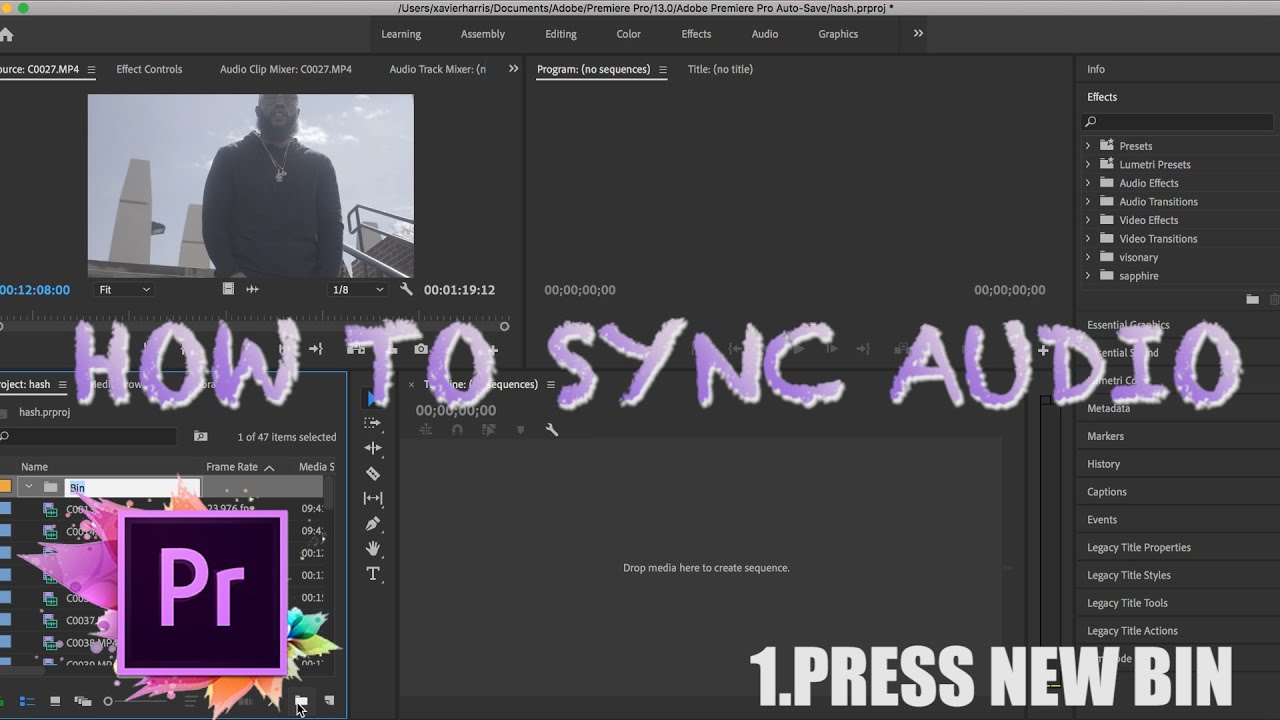The width and height of the screenshot is (1280, 720).
Task: Click the Export Frame camera icon
Action: click(421, 349)
